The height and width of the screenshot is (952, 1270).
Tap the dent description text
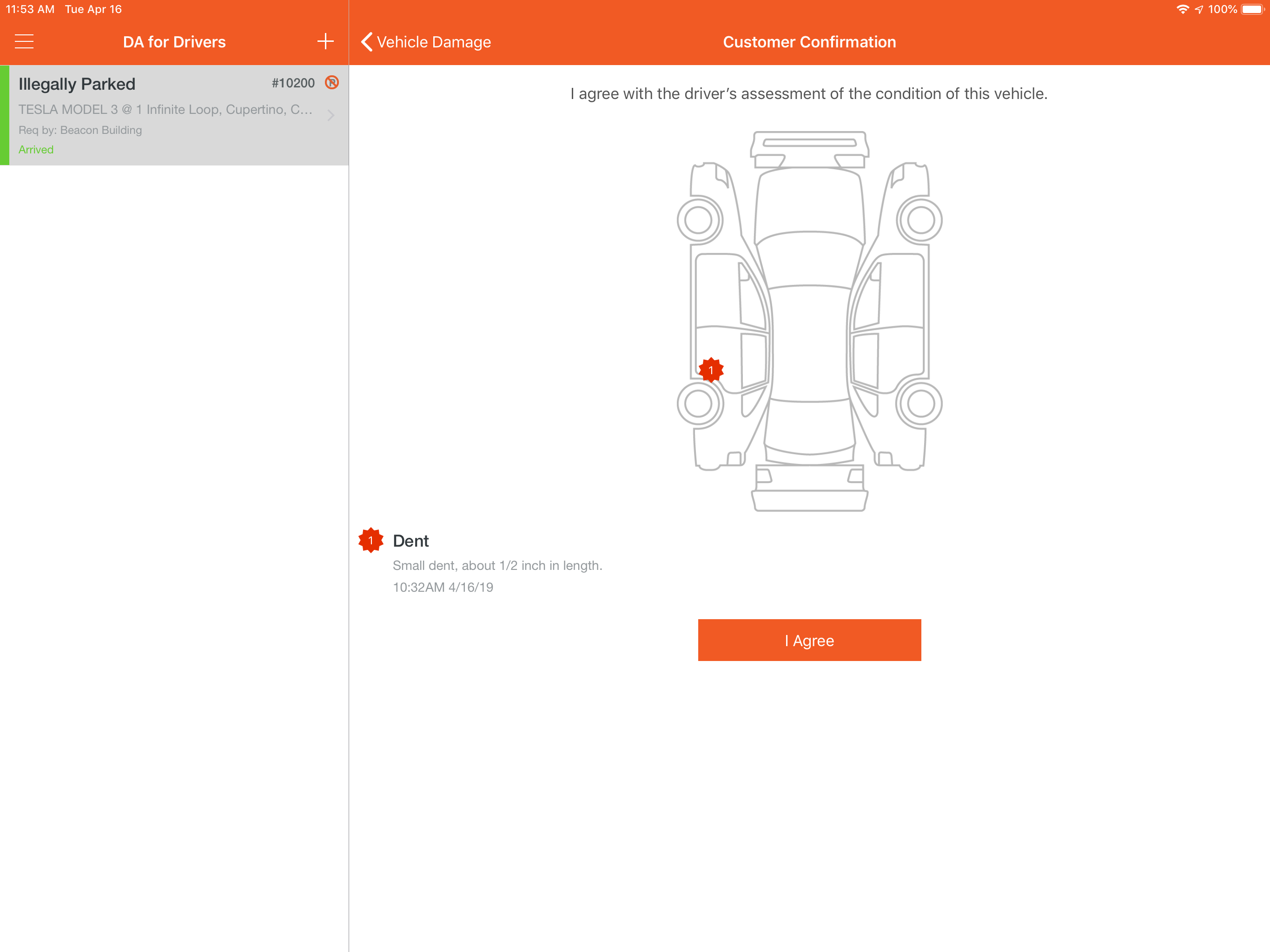click(x=497, y=566)
